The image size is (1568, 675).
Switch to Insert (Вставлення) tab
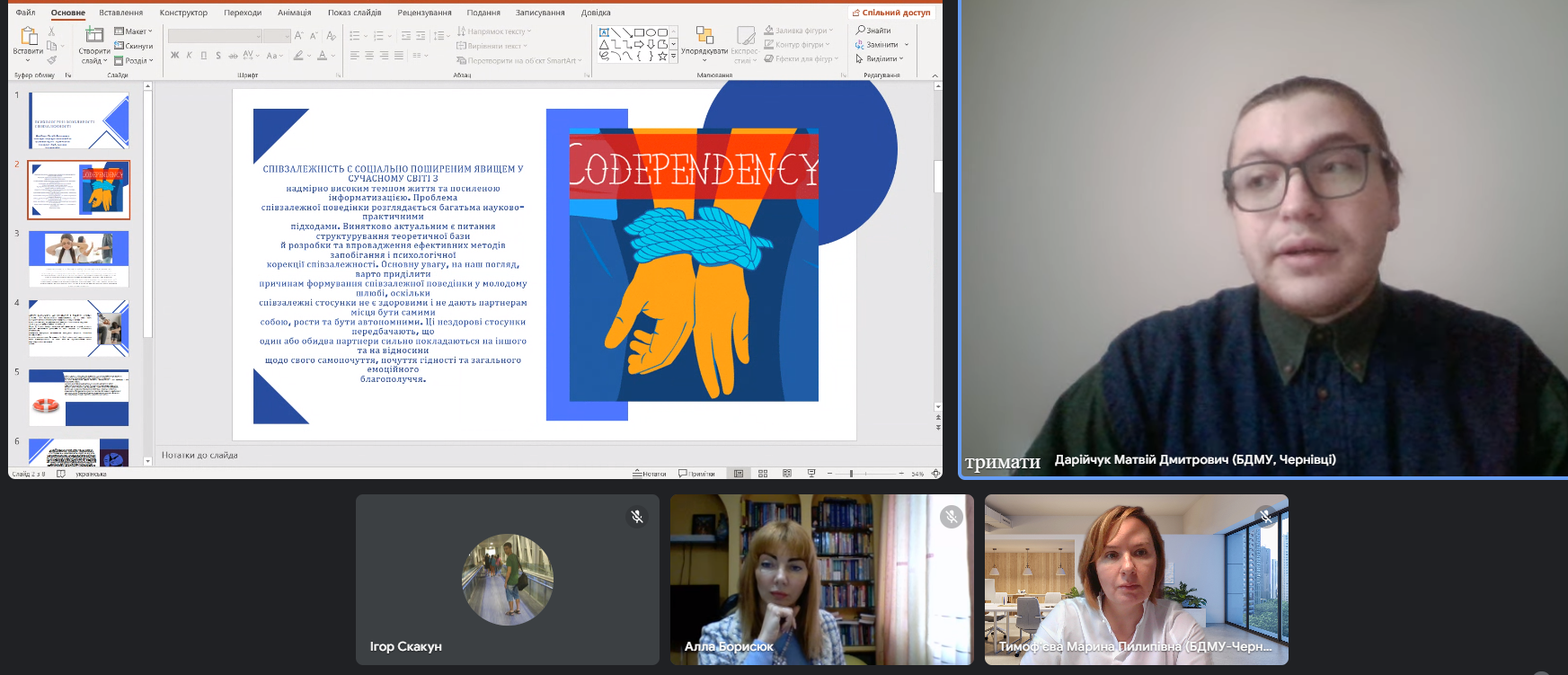coord(120,13)
